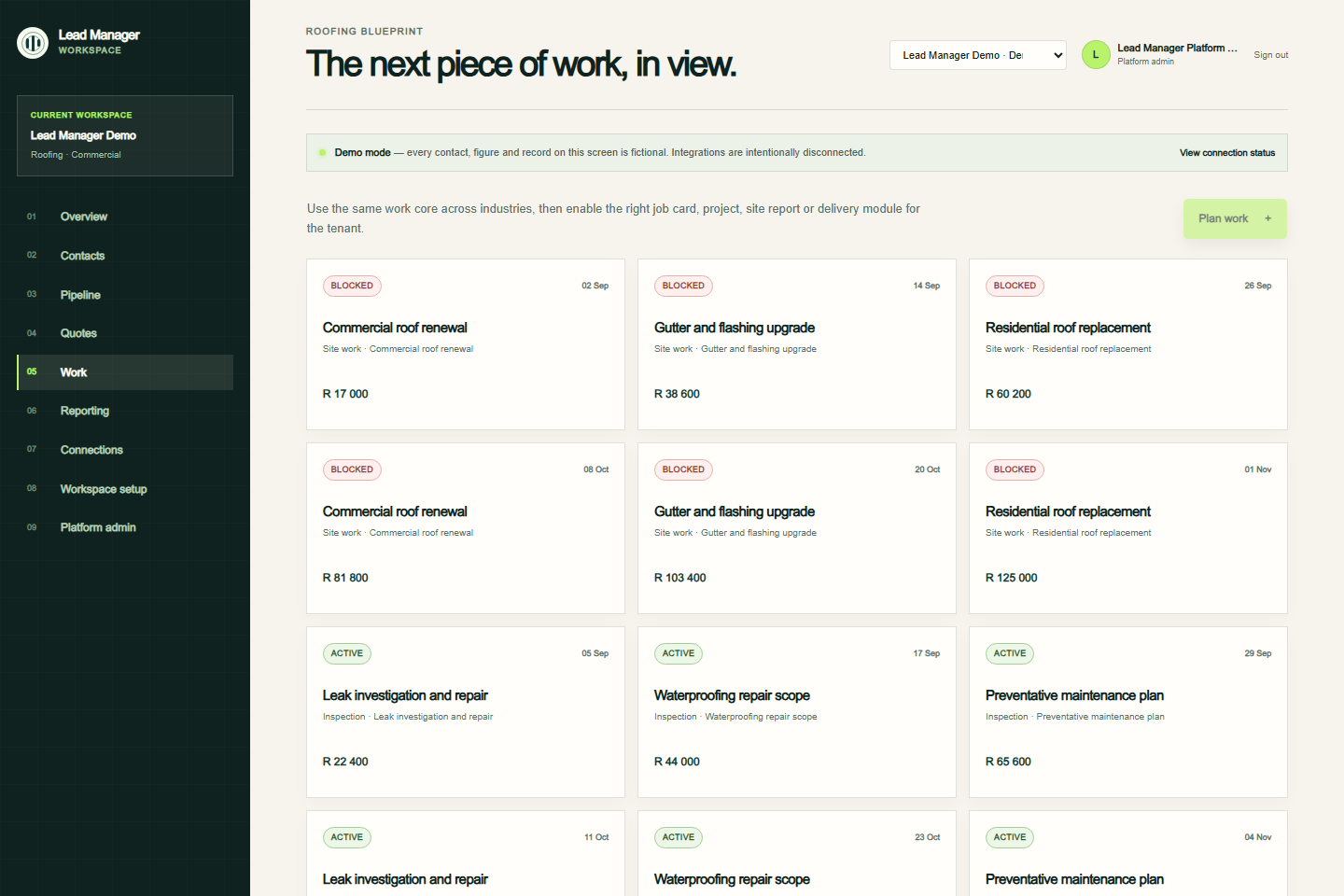Open the Overview section in sidebar
Screen dimensions: 1344x896
[125, 217]
